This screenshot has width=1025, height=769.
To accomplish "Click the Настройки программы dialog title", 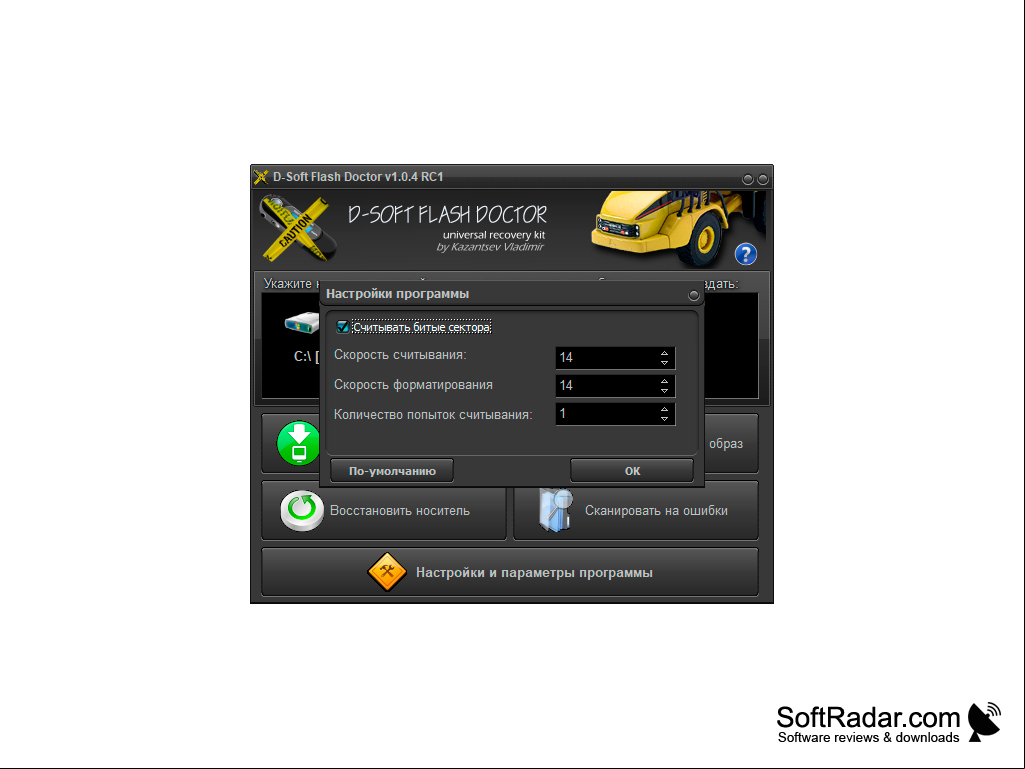I will (x=397, y=294).
